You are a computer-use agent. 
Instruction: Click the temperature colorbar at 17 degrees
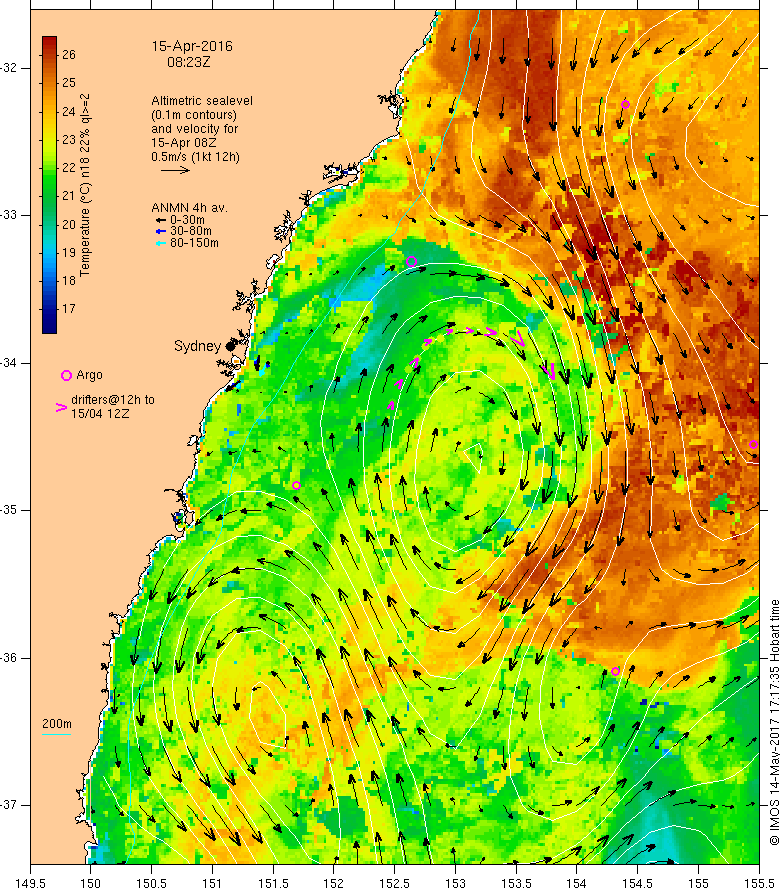(49, 309)
